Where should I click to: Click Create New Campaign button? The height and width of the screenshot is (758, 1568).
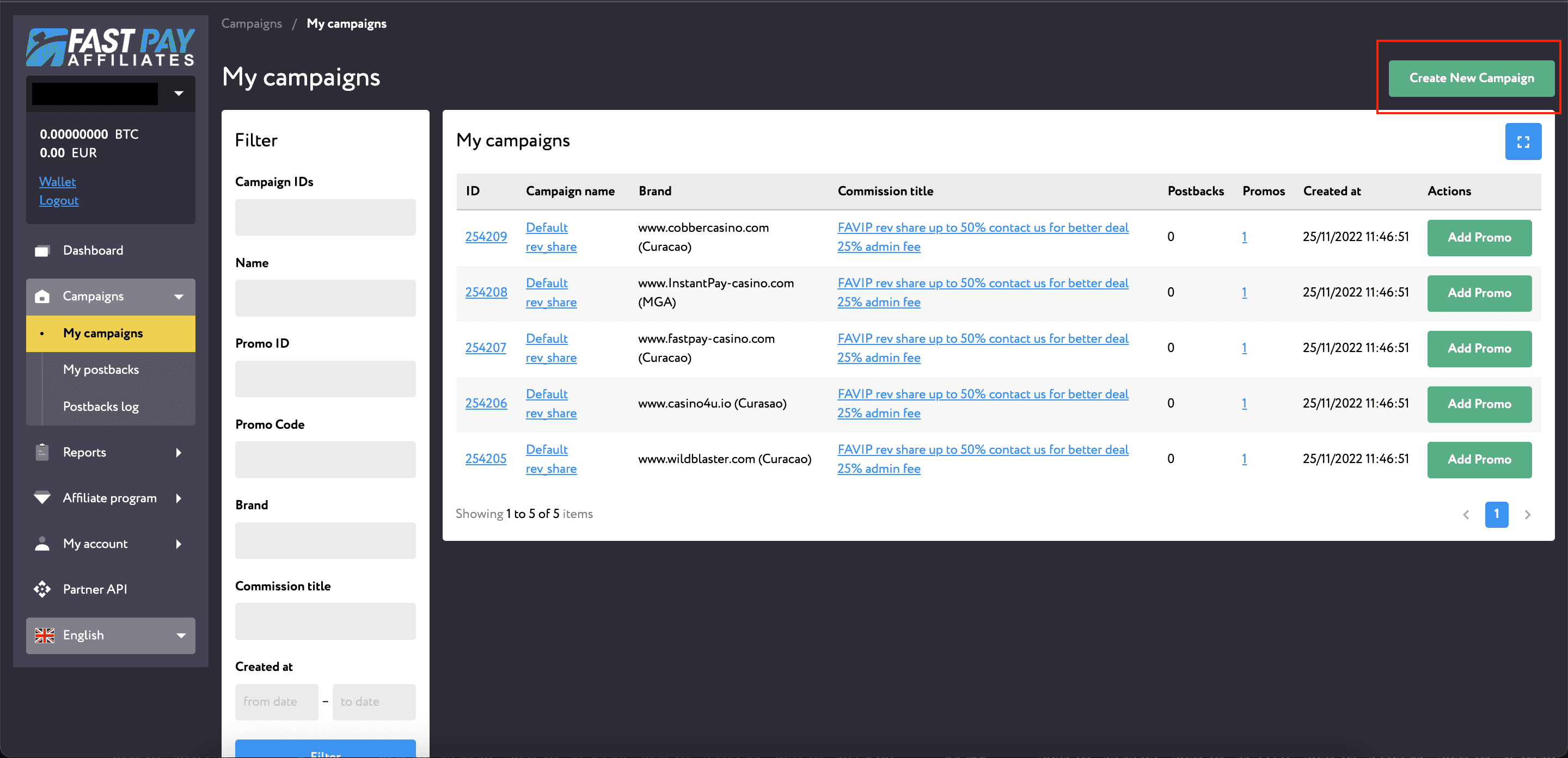click(1471, 78)
